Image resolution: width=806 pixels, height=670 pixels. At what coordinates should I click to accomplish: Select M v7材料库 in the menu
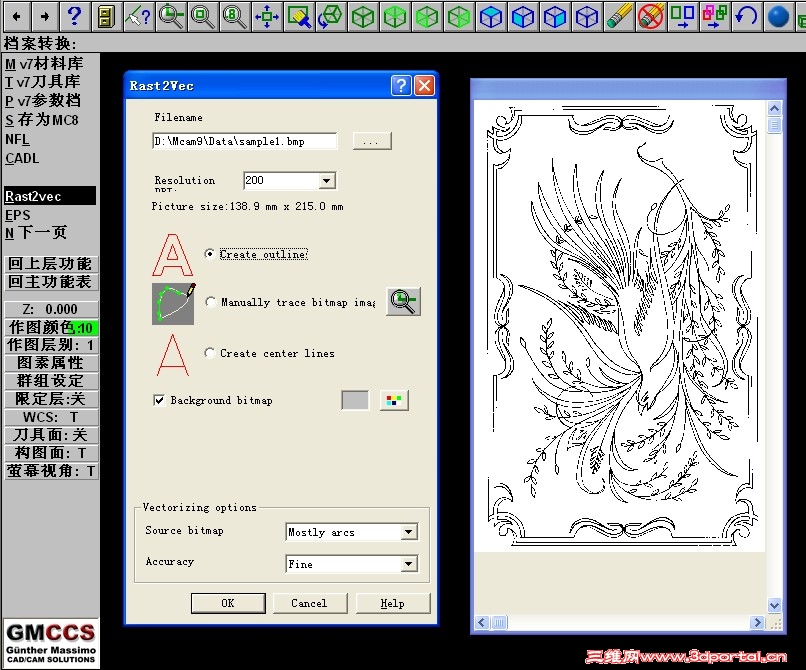pos(44,64)
